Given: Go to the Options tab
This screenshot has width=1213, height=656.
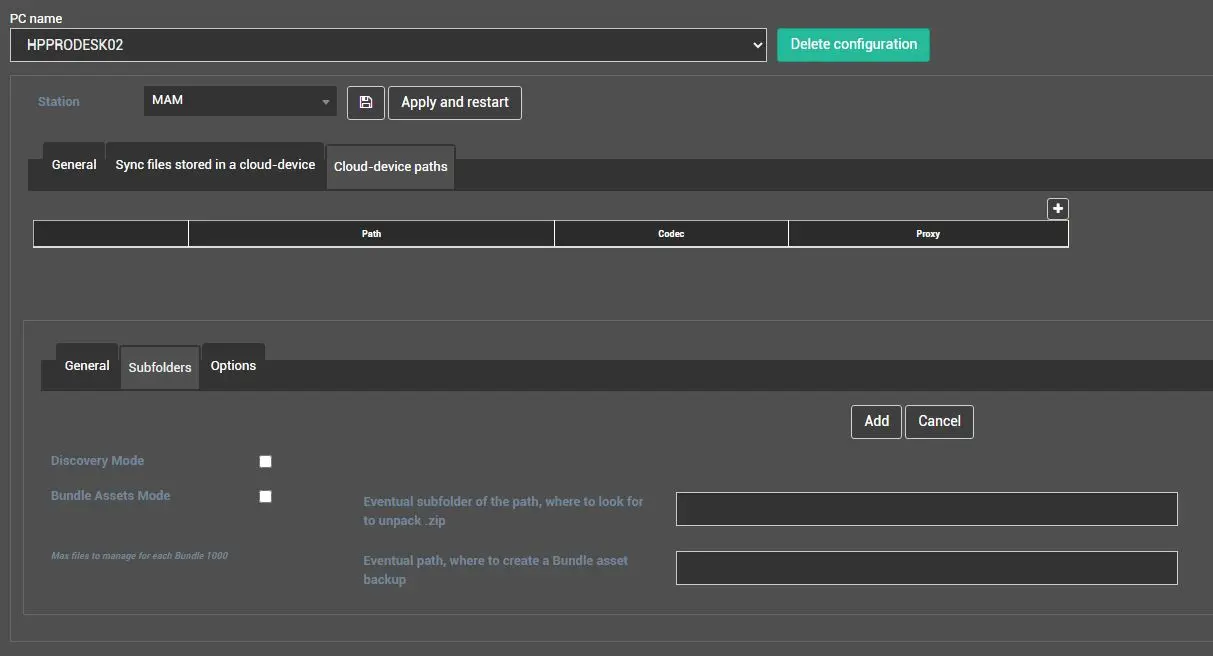Looking at the screenshot, I should 233,366.
